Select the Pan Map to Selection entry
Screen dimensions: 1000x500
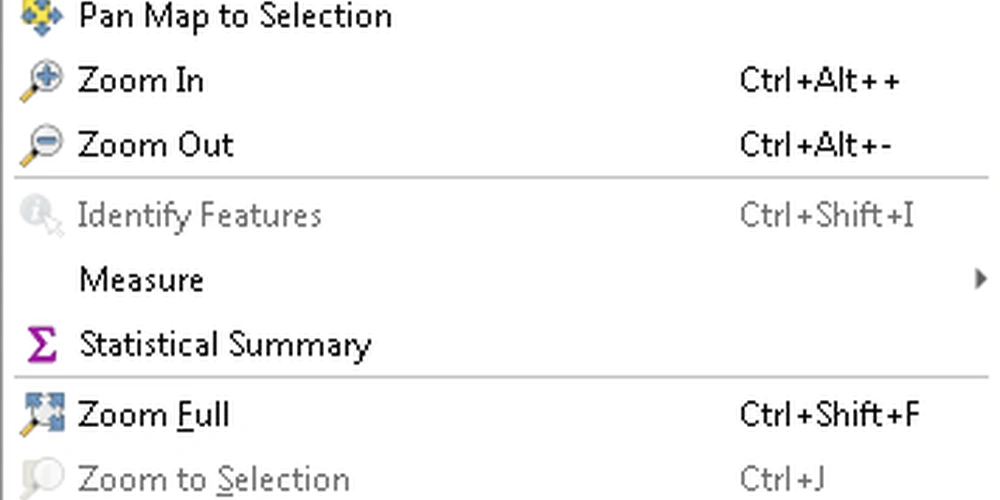(x=501, y=16)
